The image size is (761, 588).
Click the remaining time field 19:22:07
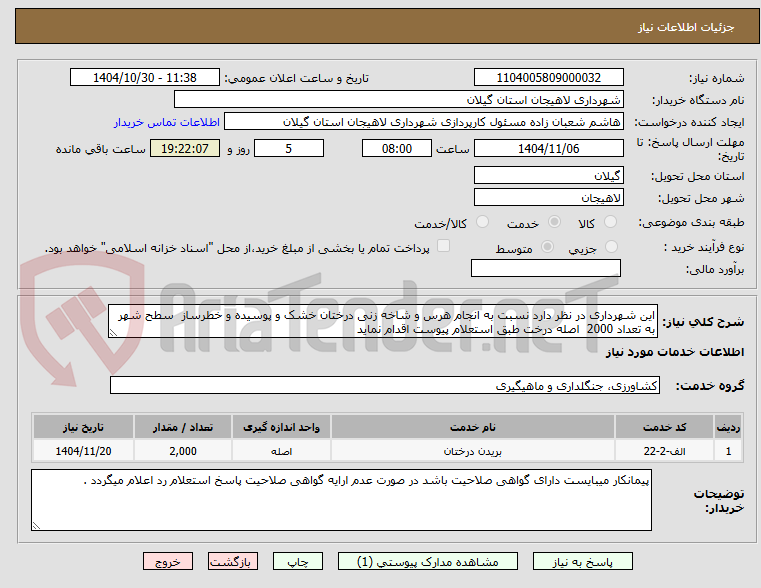click(185, 148)
